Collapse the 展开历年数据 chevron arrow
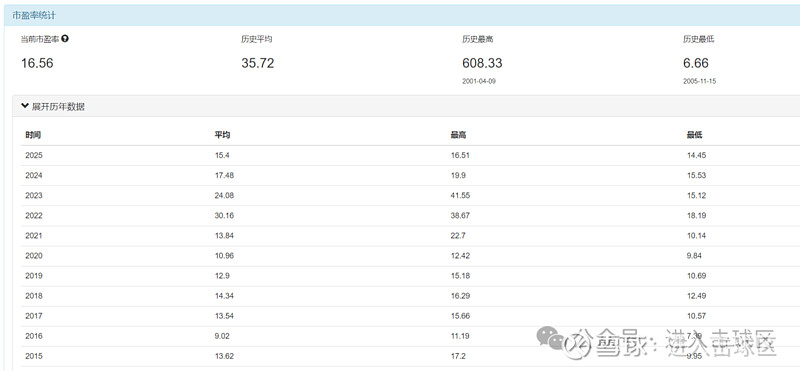800x371 pixels. (24, 106)
